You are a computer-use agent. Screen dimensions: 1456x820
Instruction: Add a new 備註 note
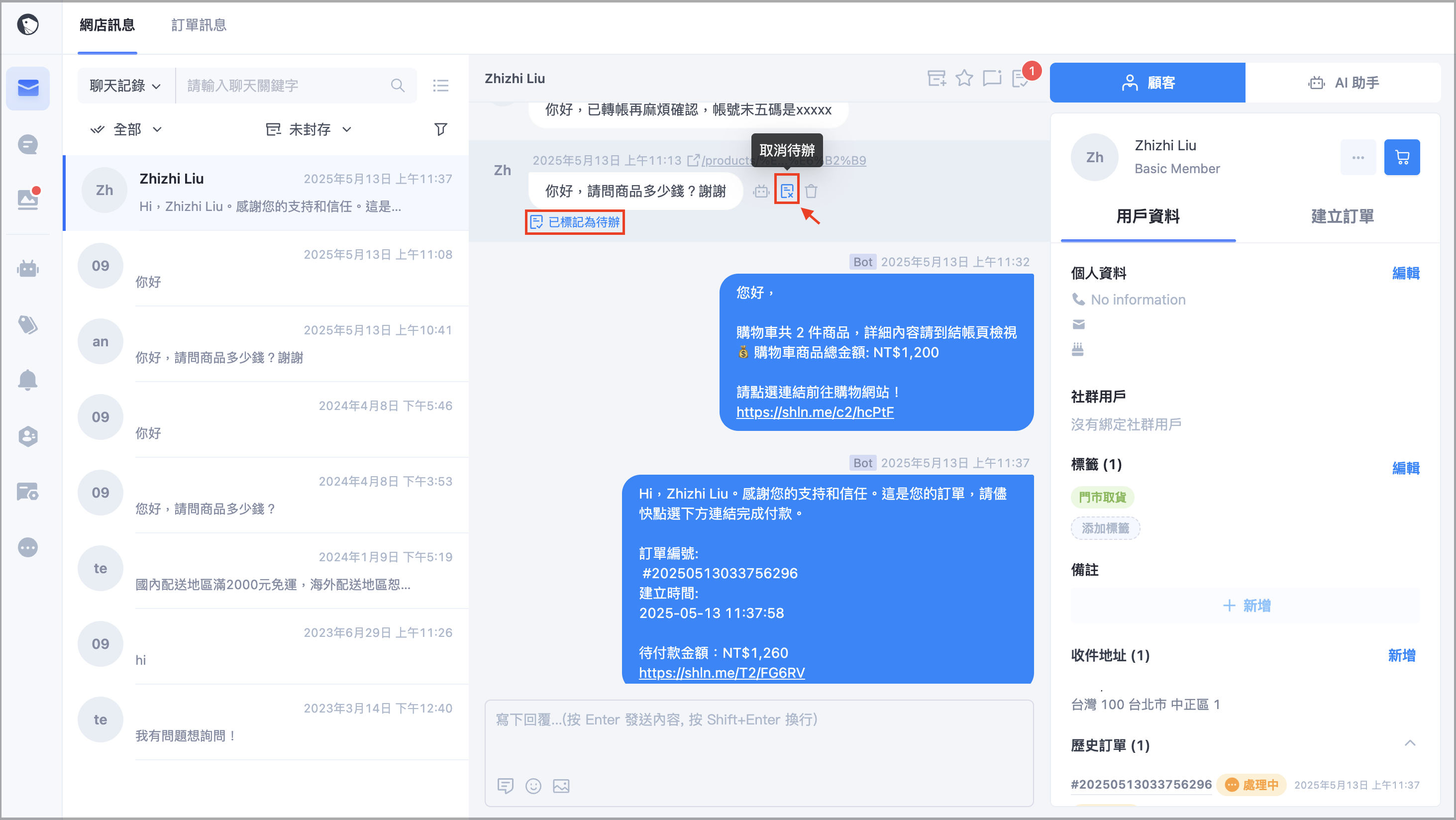tap(1245, 606)
